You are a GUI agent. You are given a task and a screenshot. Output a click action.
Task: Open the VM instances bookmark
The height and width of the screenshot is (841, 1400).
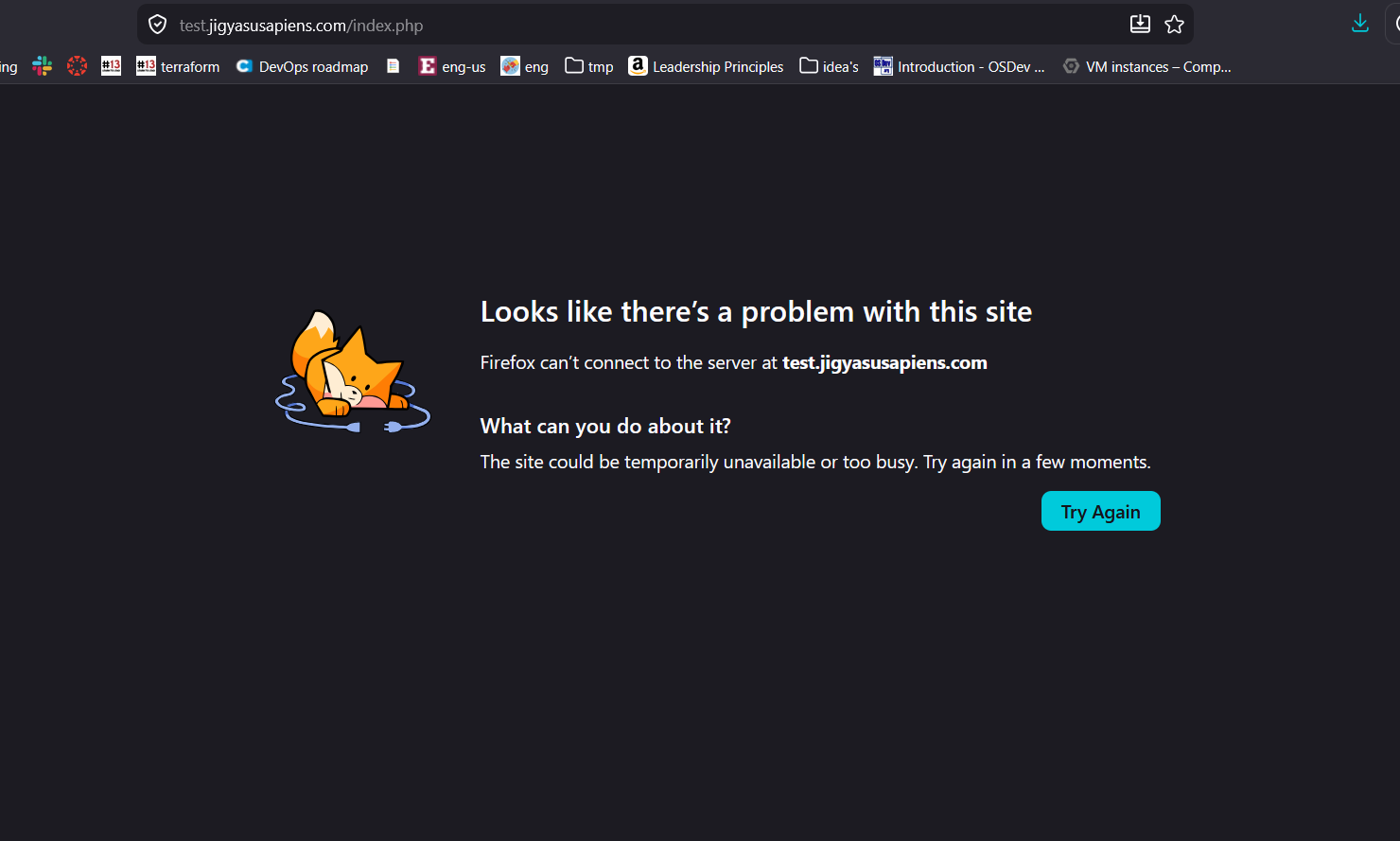click(x=1146, y=66)
